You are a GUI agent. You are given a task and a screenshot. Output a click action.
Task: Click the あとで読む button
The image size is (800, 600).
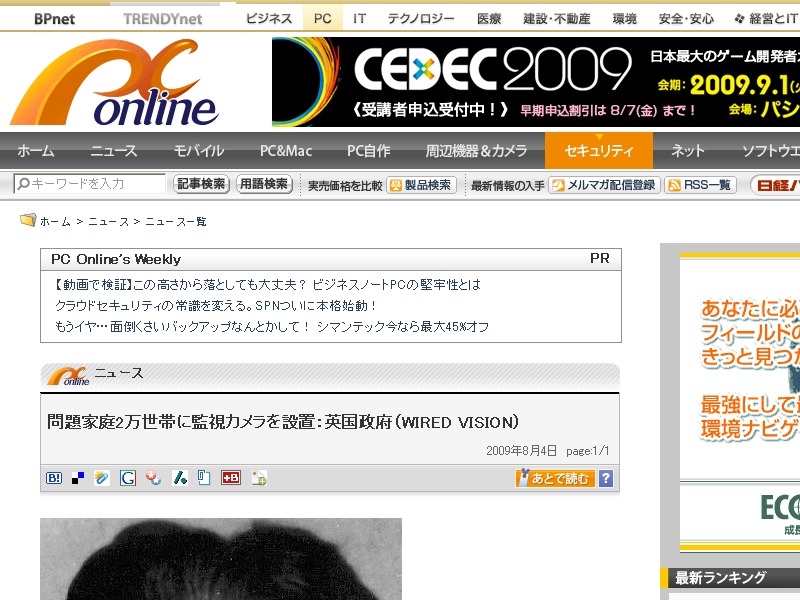[555, 479]
